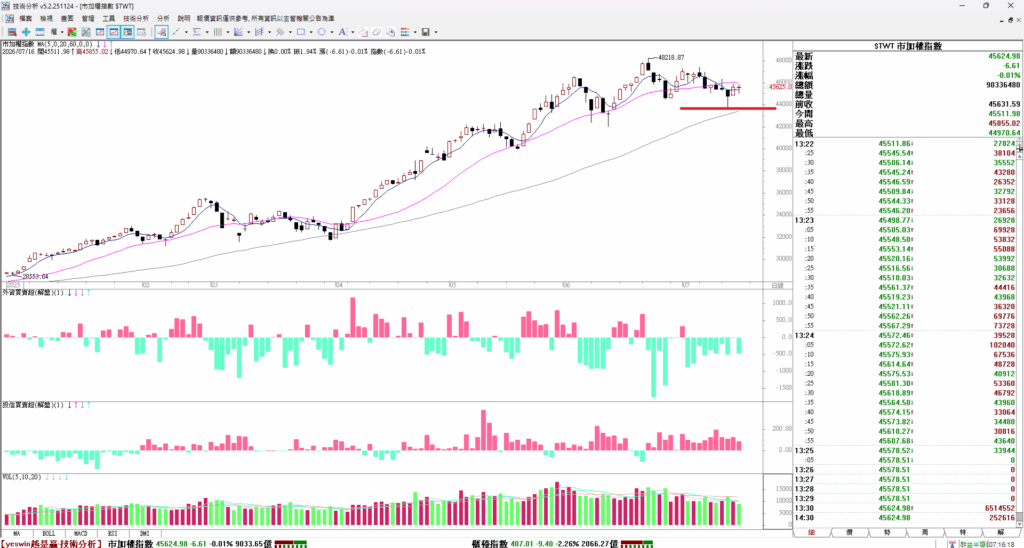Click the chart window icon with pointer cursor
Viewport: 1024px width, 548px height.
(x=142, y=31)
